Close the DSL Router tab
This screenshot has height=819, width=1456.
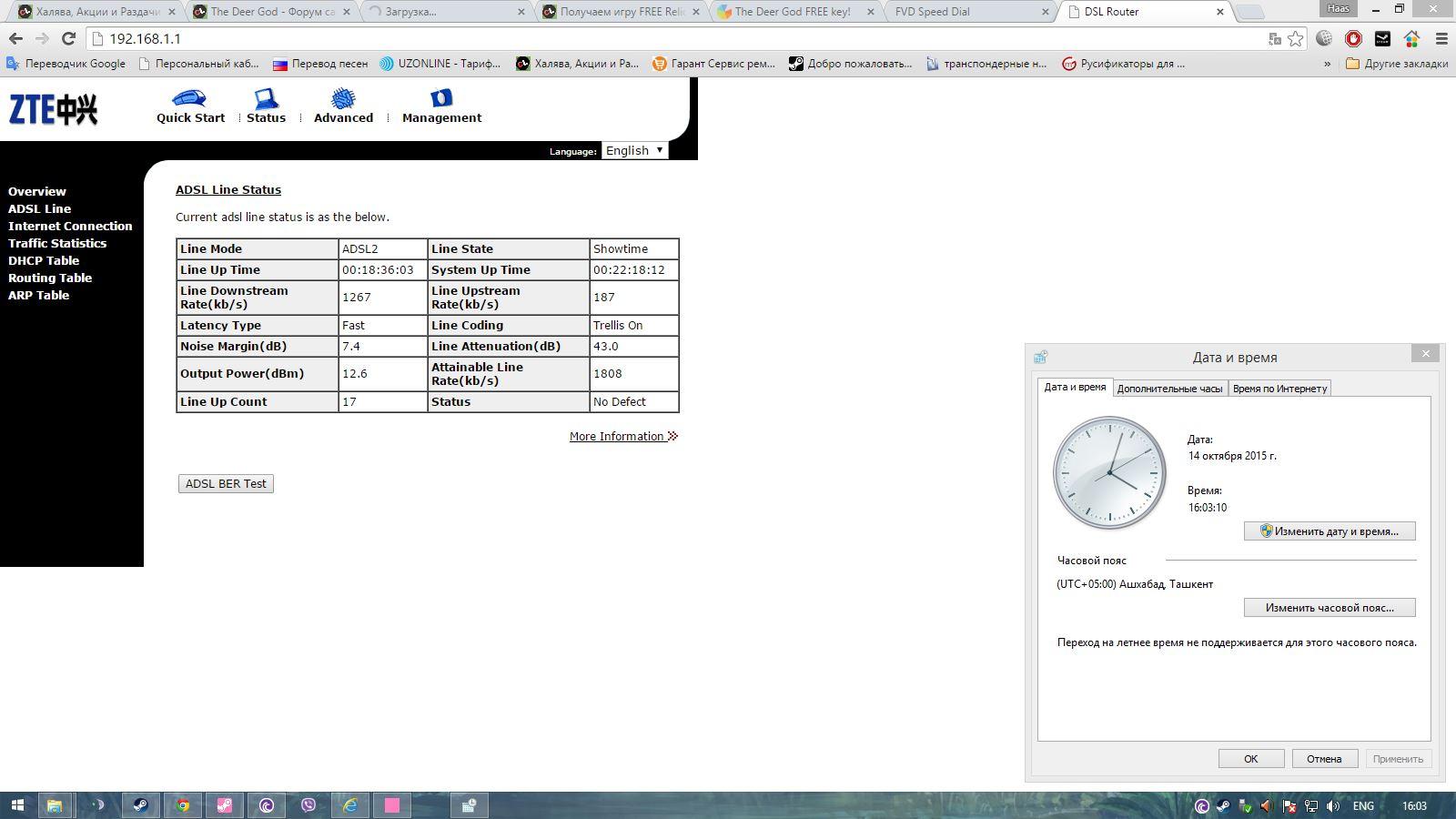click(1220, 12)
